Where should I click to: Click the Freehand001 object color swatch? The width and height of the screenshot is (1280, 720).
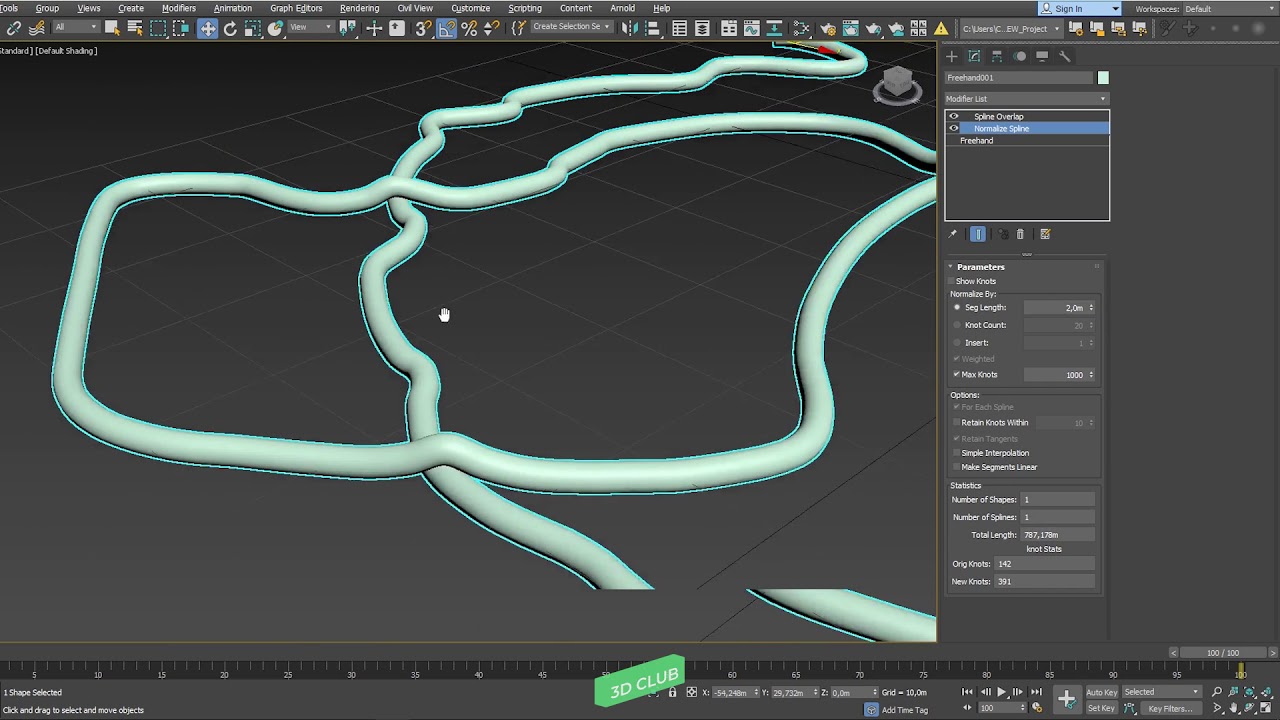click(1103, 78)
